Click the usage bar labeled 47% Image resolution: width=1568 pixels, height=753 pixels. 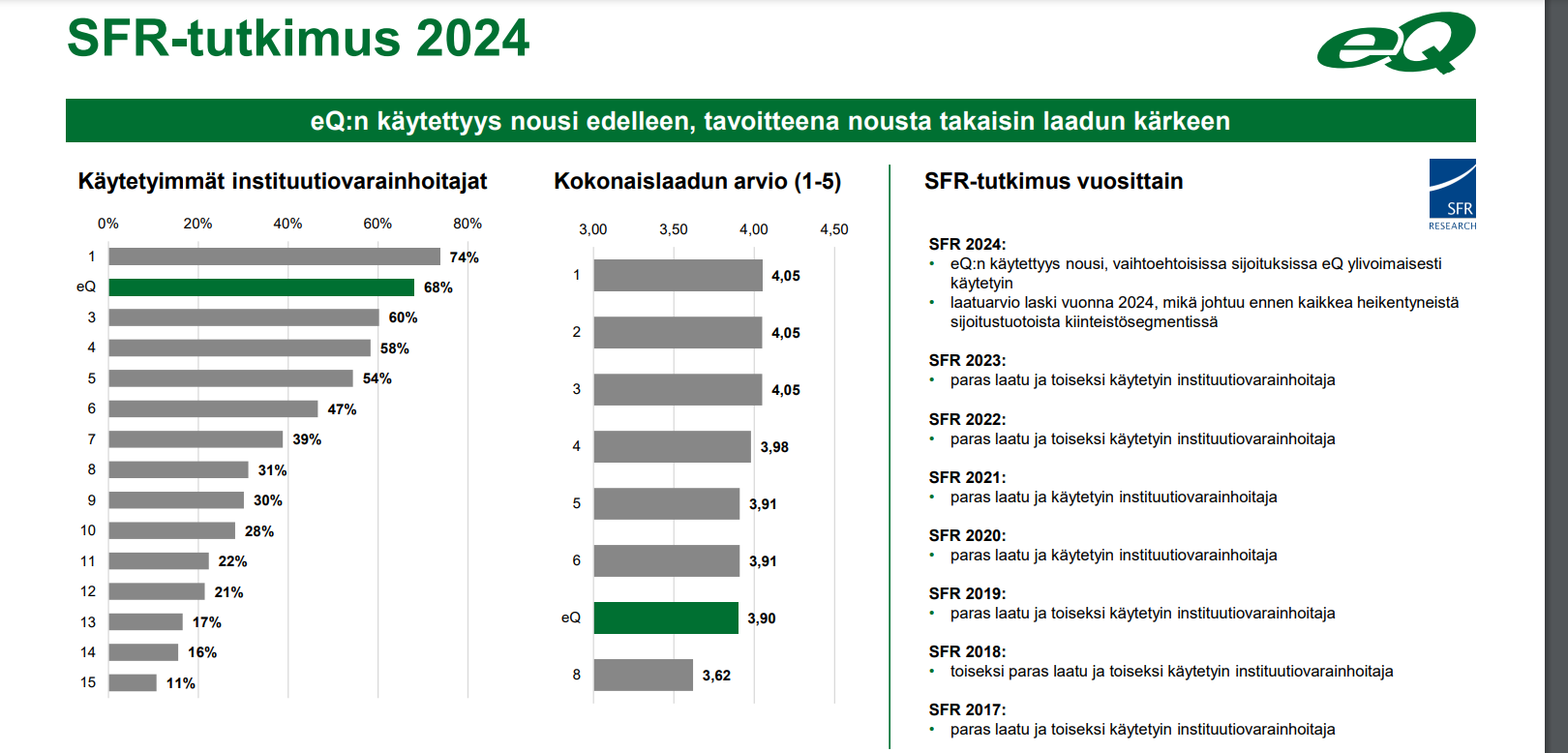pyautogui.click(x=214, y=408)
